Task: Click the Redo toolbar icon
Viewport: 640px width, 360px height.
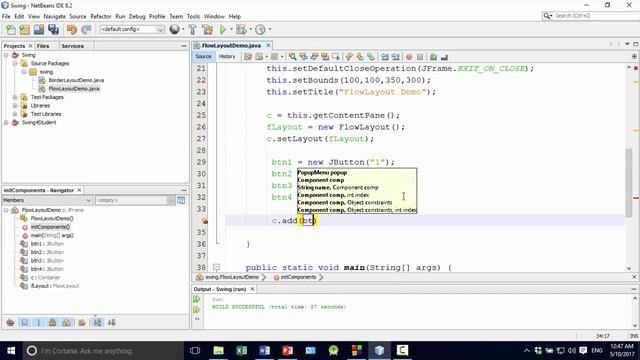Action: click(86, 29)
